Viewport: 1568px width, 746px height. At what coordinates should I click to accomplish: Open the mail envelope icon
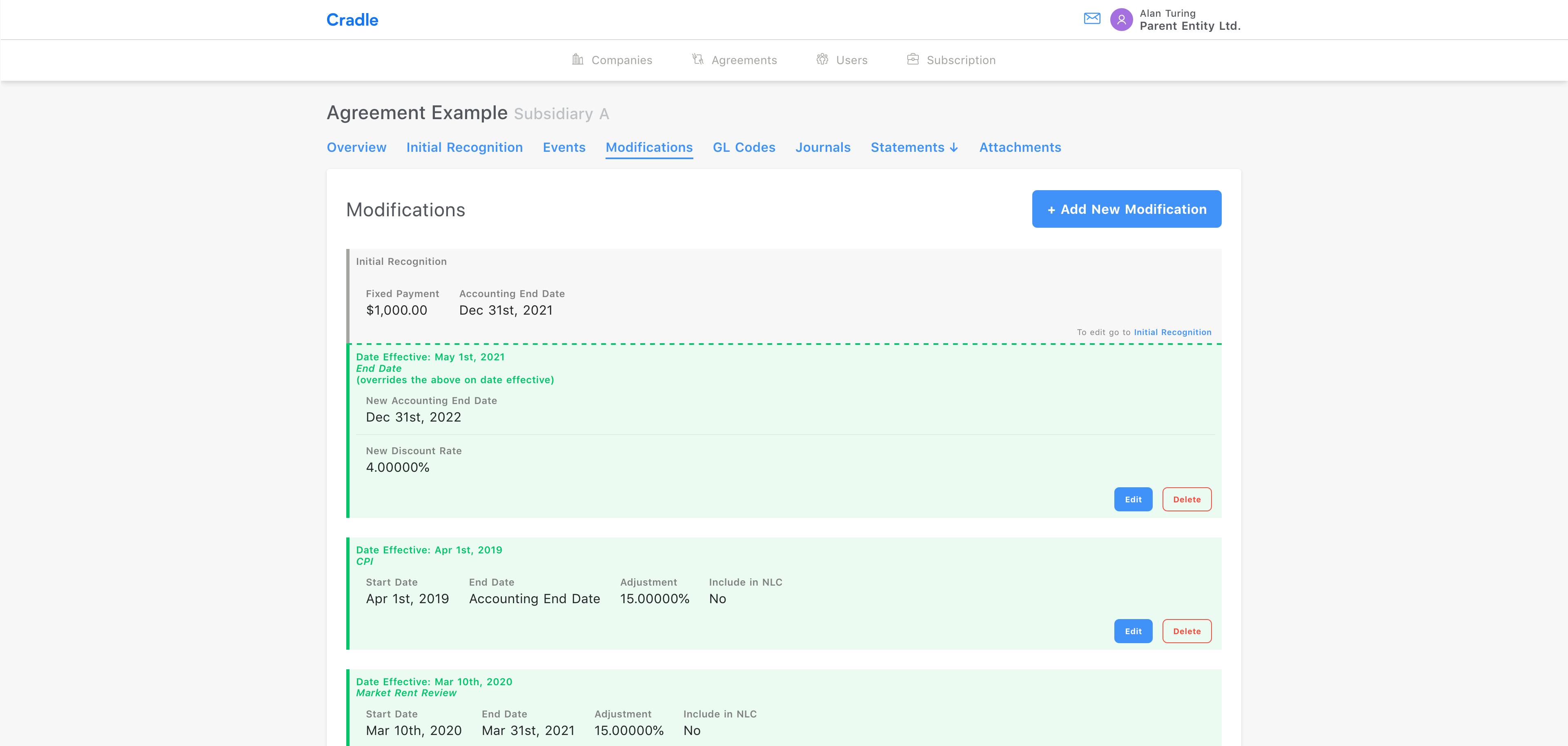pos(1092,19)
